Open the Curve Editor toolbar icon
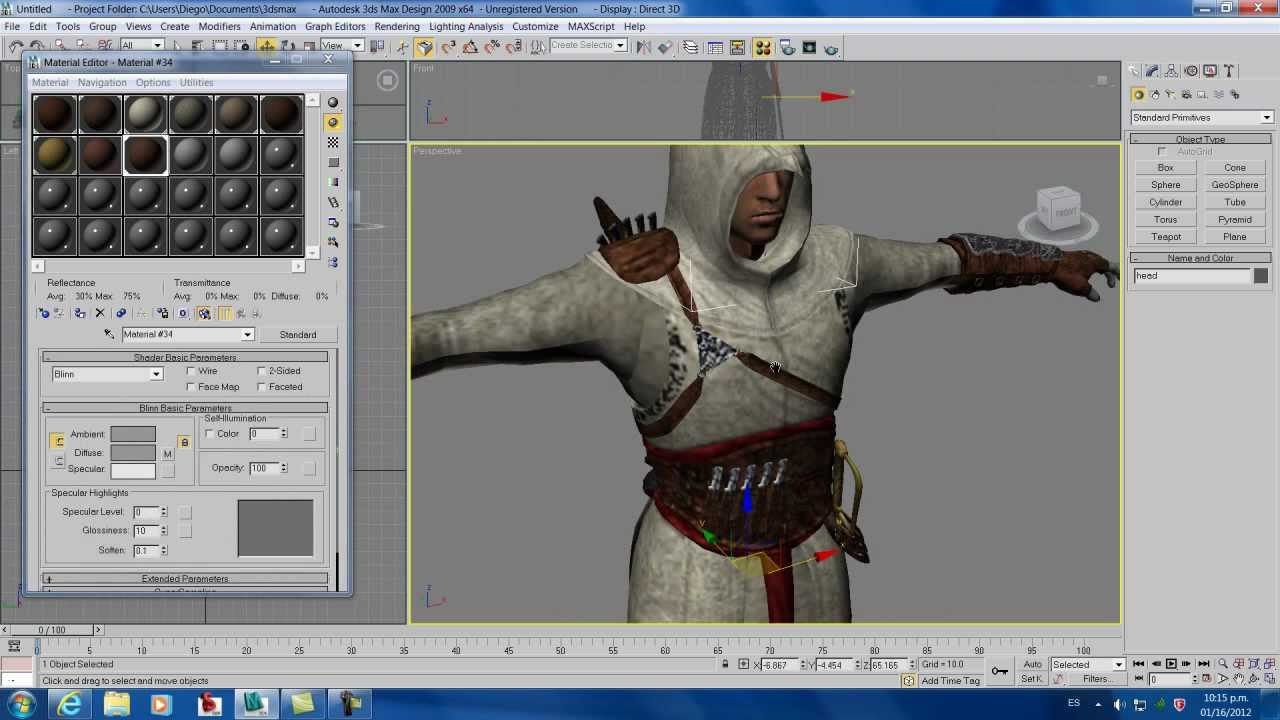 [x=716, y=47]
